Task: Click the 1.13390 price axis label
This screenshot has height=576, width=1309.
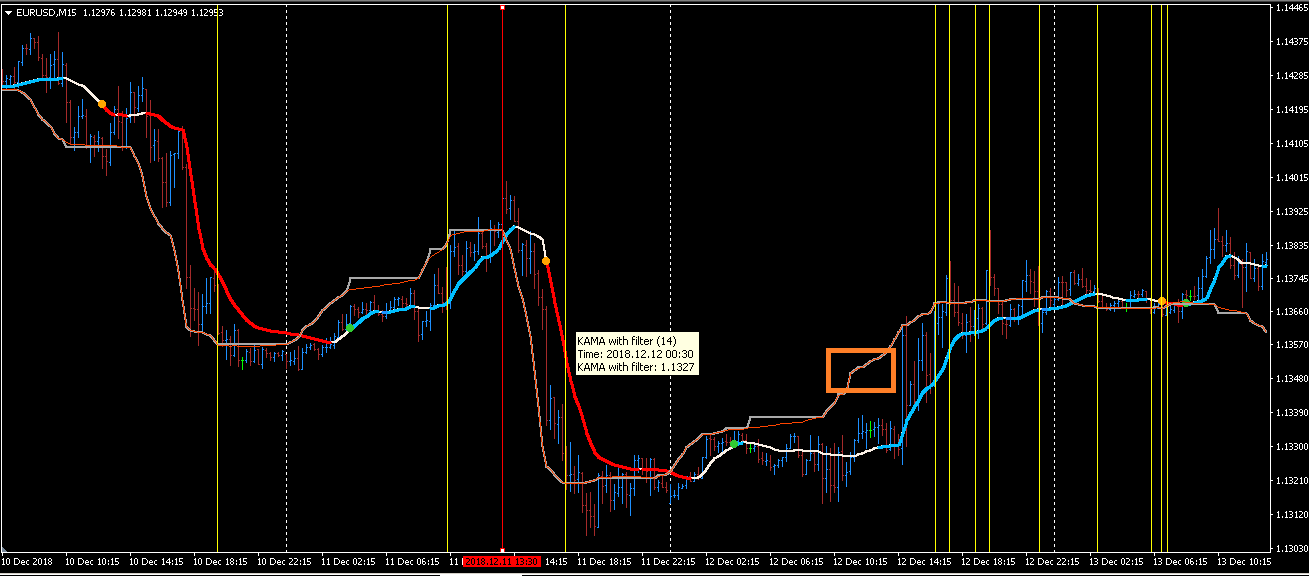Action: point(1291,412)
